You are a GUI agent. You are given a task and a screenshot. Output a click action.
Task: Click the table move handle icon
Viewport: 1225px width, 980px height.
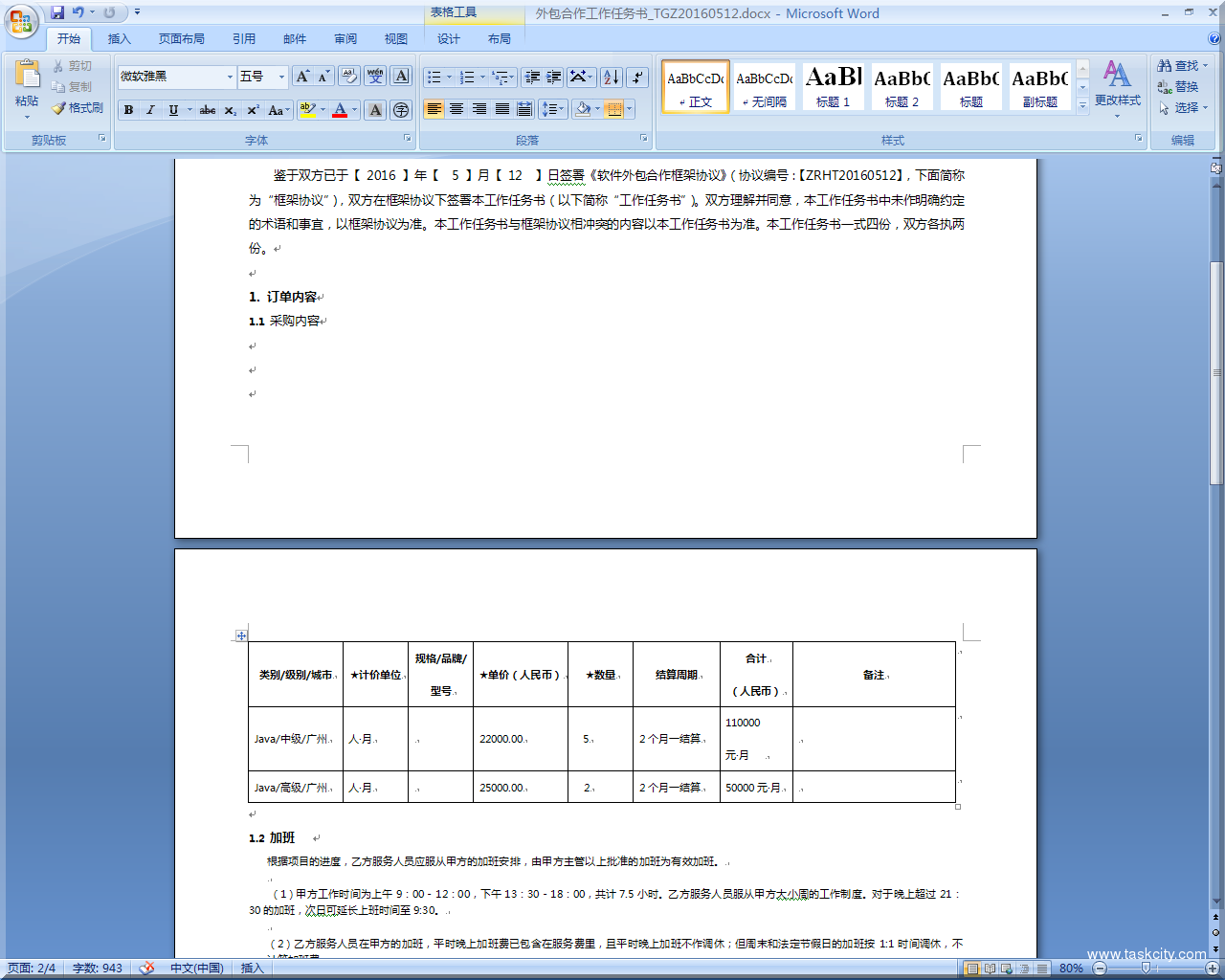point(241,635)
